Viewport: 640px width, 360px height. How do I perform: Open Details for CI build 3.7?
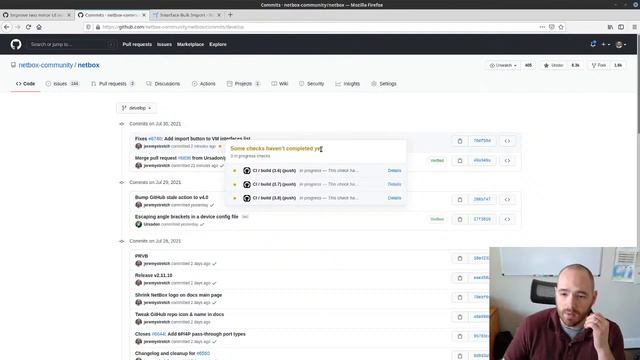pos(394,184)
